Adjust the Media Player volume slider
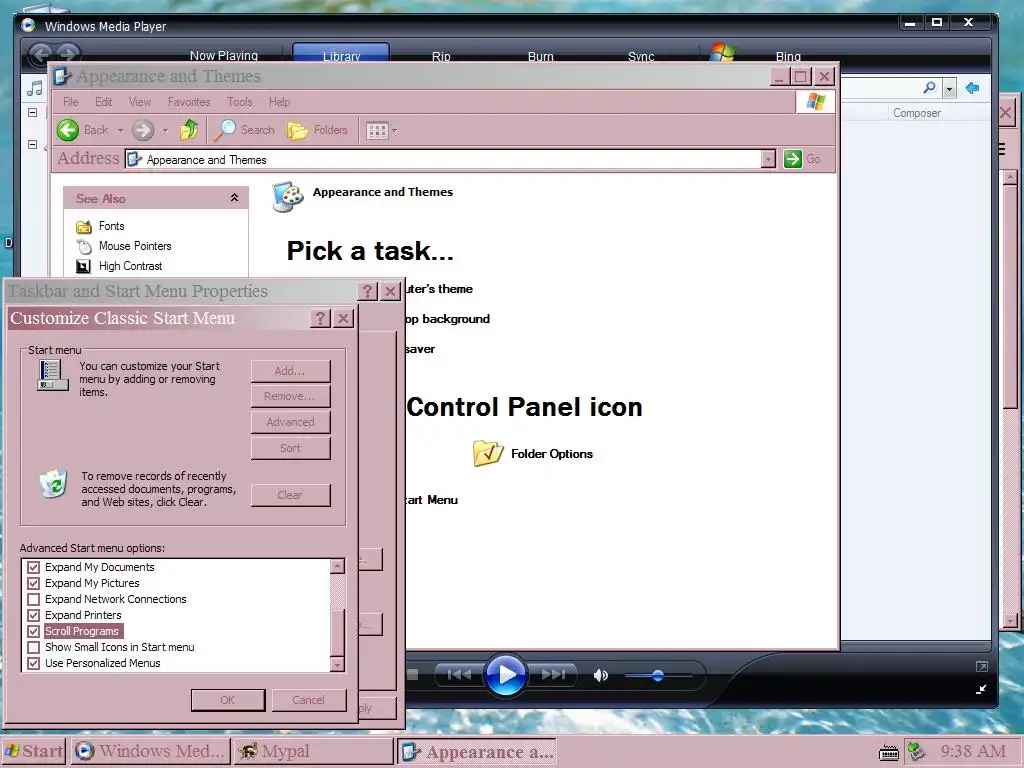Image resolution: width=1024 pixels, height=768 pixels. [x=658, y=675]
